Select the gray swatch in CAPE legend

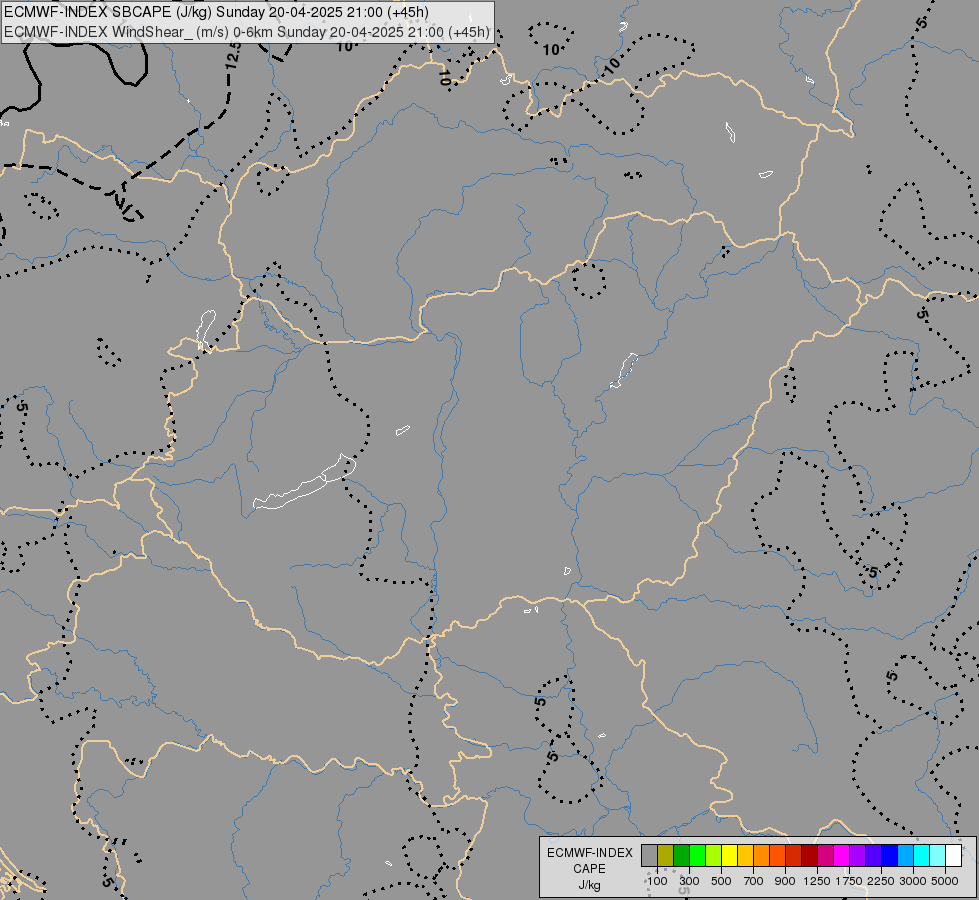(x=650, y=856)
